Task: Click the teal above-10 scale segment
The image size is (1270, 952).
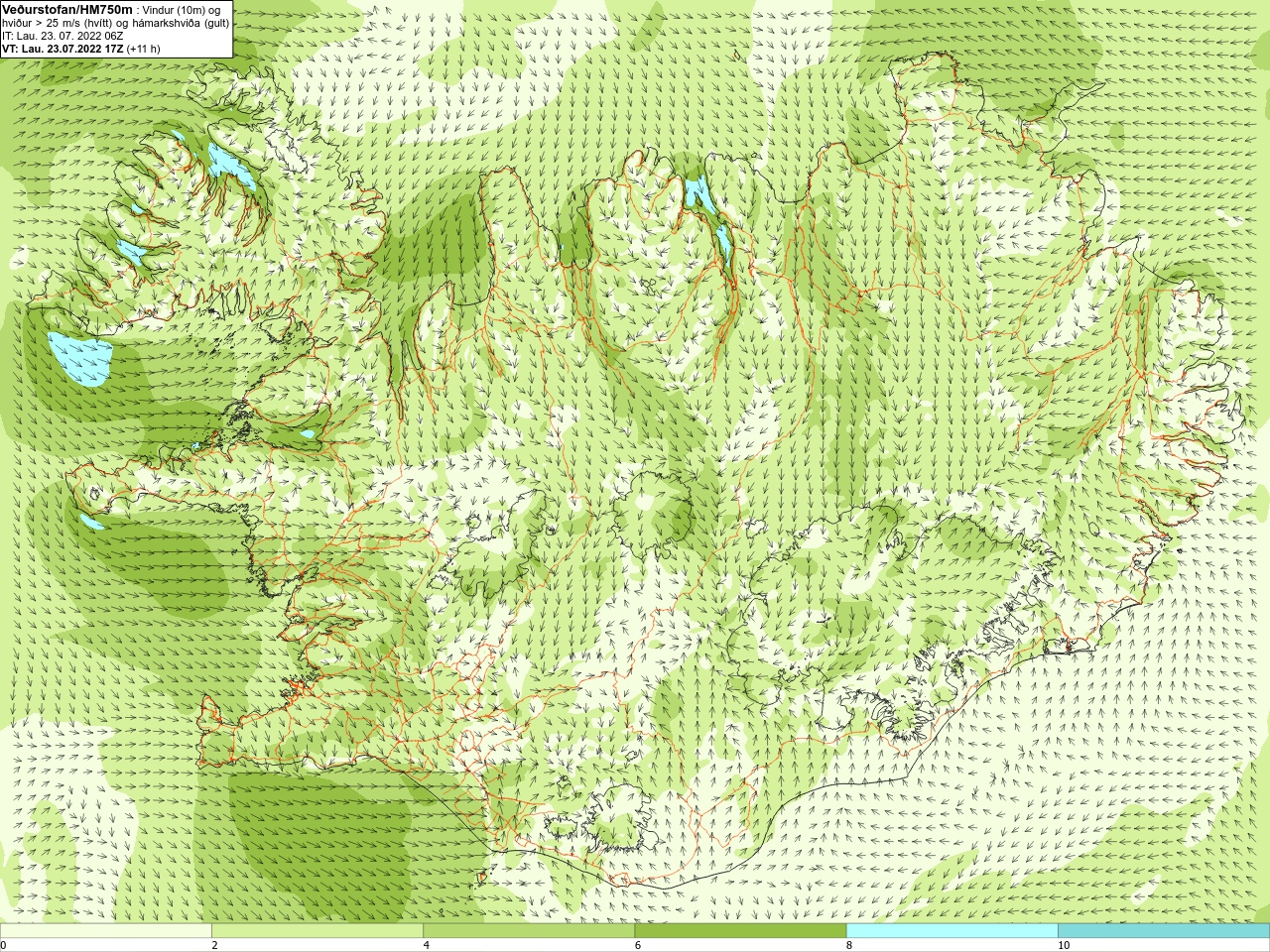Action: tap(1164, 931)
